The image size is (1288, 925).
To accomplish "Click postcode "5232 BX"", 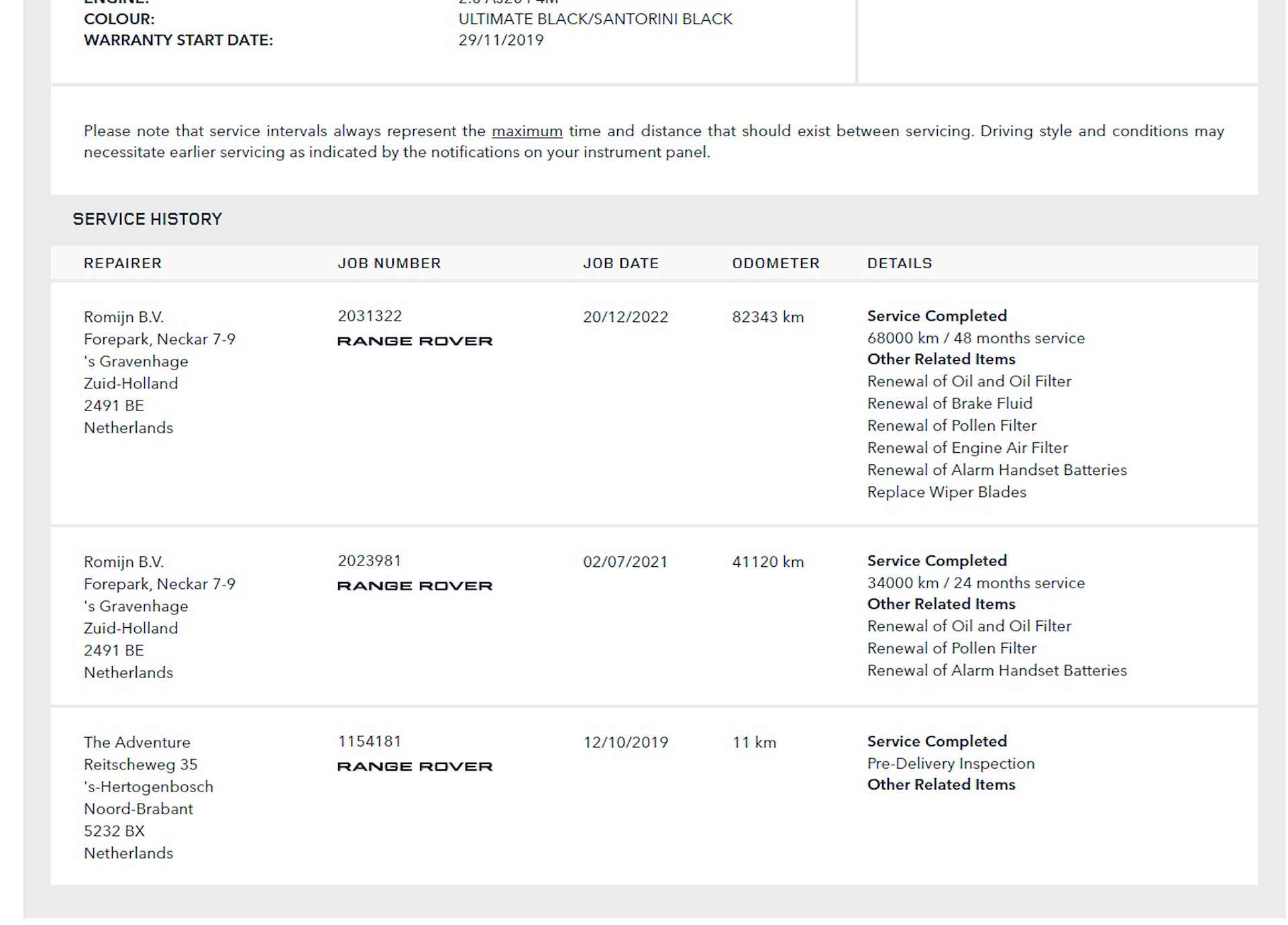I will tap(115, 831).
